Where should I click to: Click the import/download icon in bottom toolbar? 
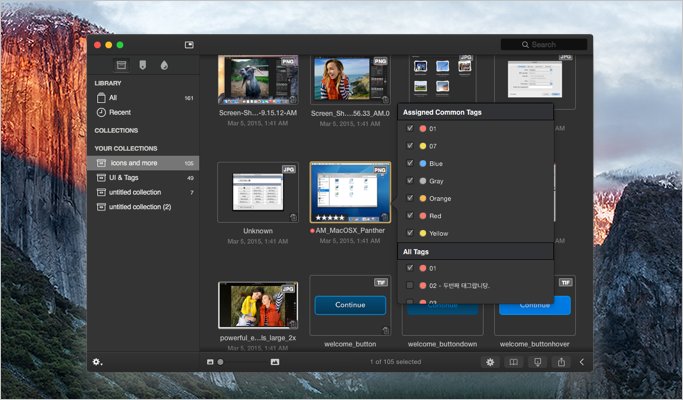click(x=538, y=362)
